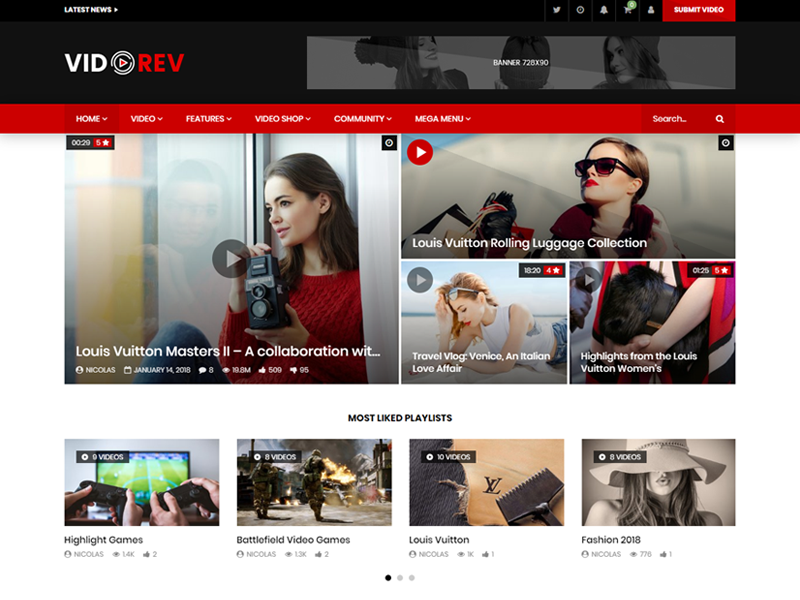Open the Louis Vuitton playlist title

439,540
